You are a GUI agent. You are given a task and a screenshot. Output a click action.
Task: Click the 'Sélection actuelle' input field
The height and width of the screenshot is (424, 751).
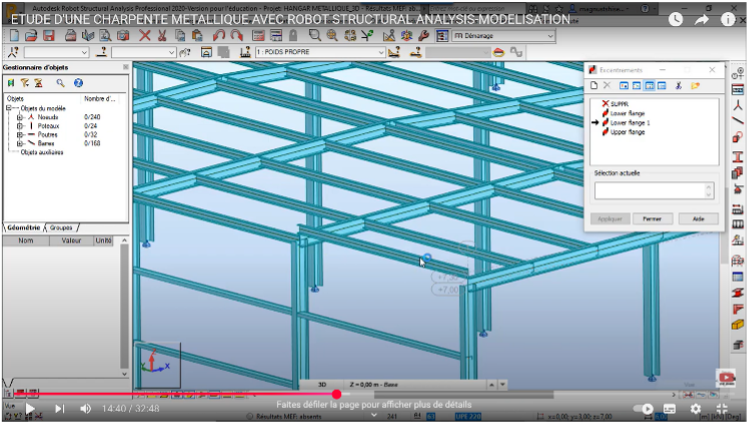point(654,191)
